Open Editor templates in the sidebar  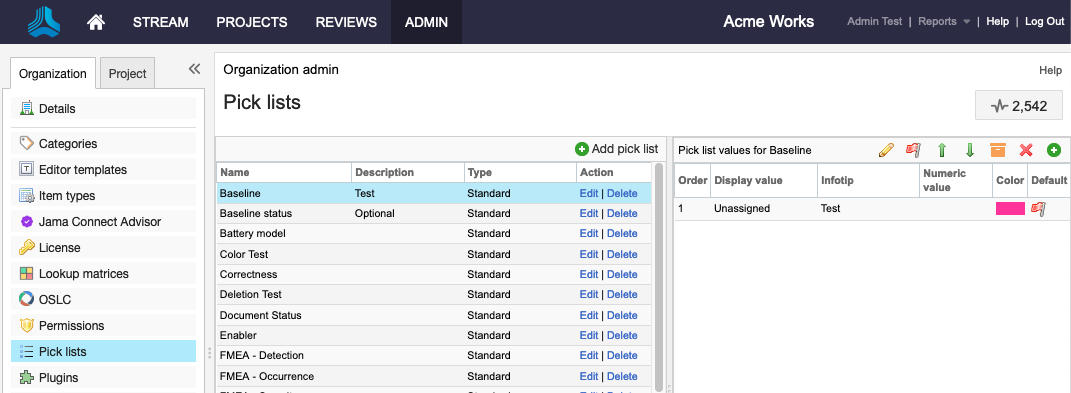pyautogui.click(x=104, y=170)
